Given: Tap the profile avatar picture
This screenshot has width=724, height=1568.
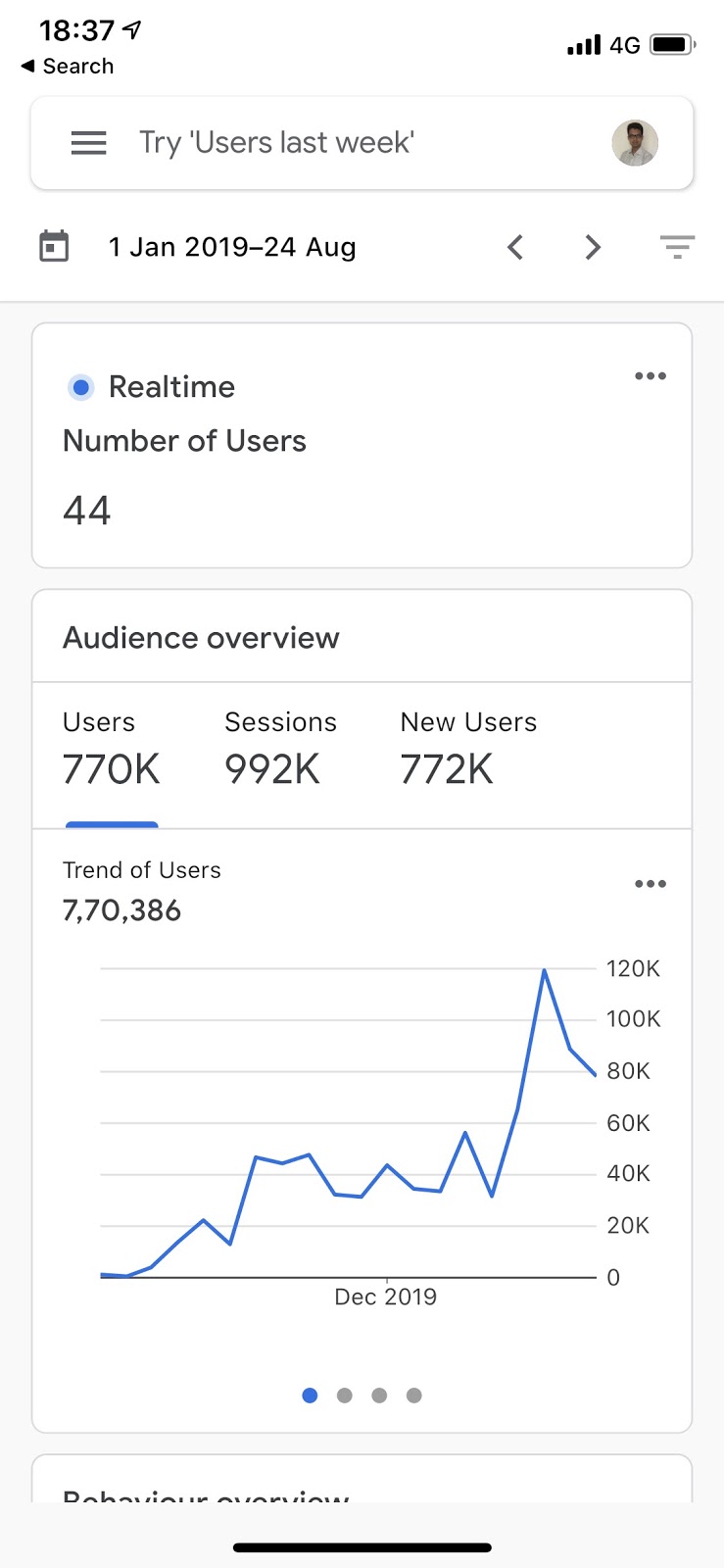Looking at the screenshot, I should coord(635,143).
